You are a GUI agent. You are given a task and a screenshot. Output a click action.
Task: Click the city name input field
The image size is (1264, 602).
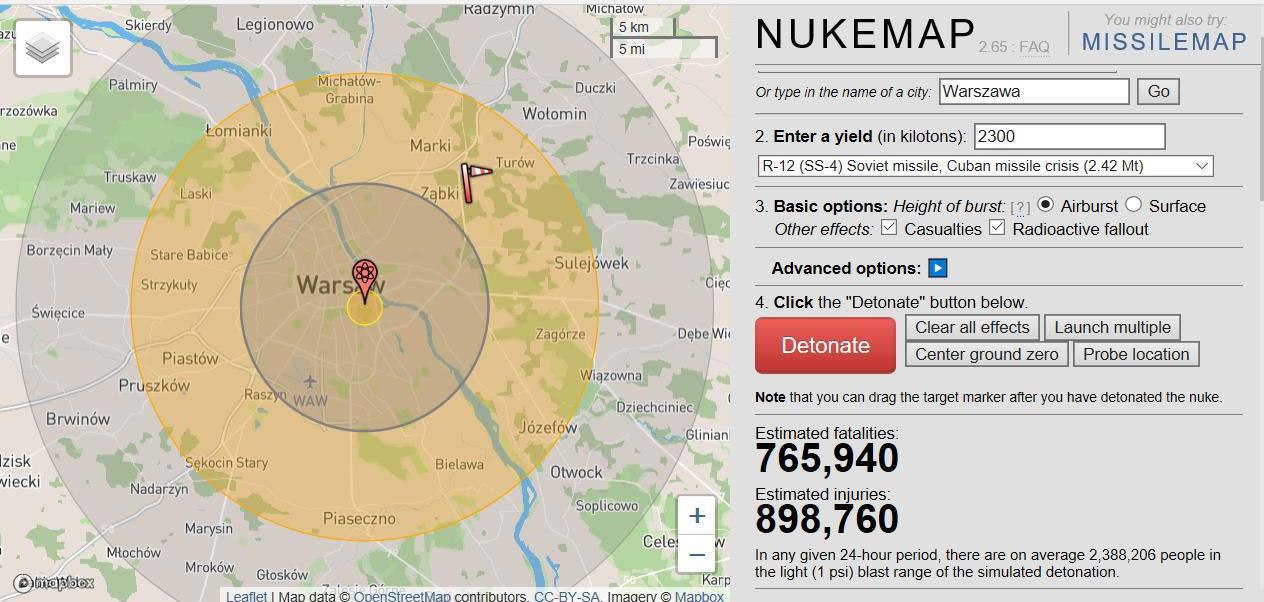[1034, 91]
